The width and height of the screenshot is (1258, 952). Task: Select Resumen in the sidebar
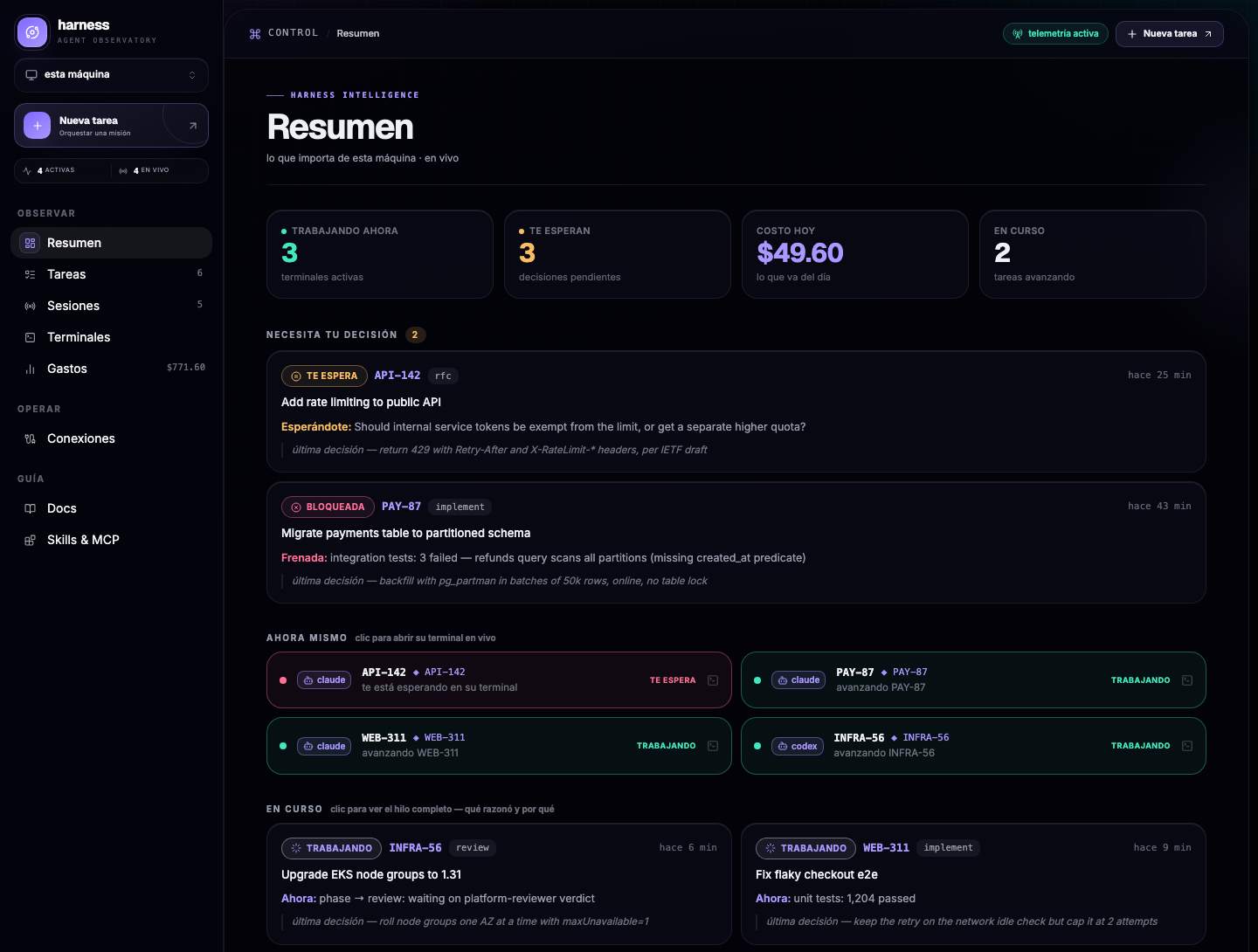coord(111,243)
